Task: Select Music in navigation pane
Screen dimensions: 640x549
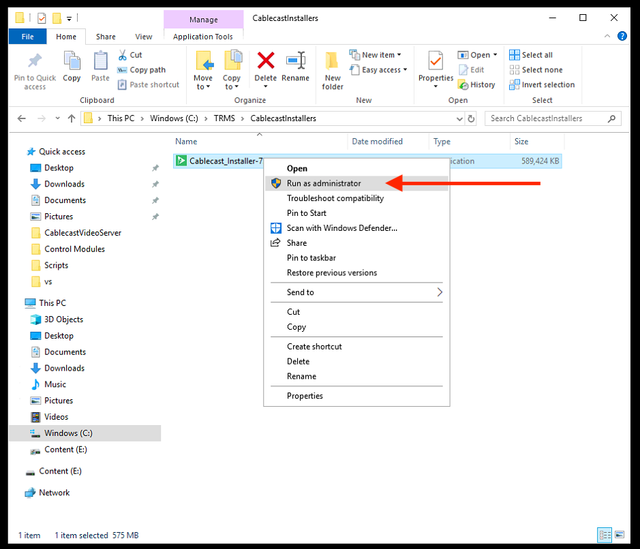Action: click(55, 385)
